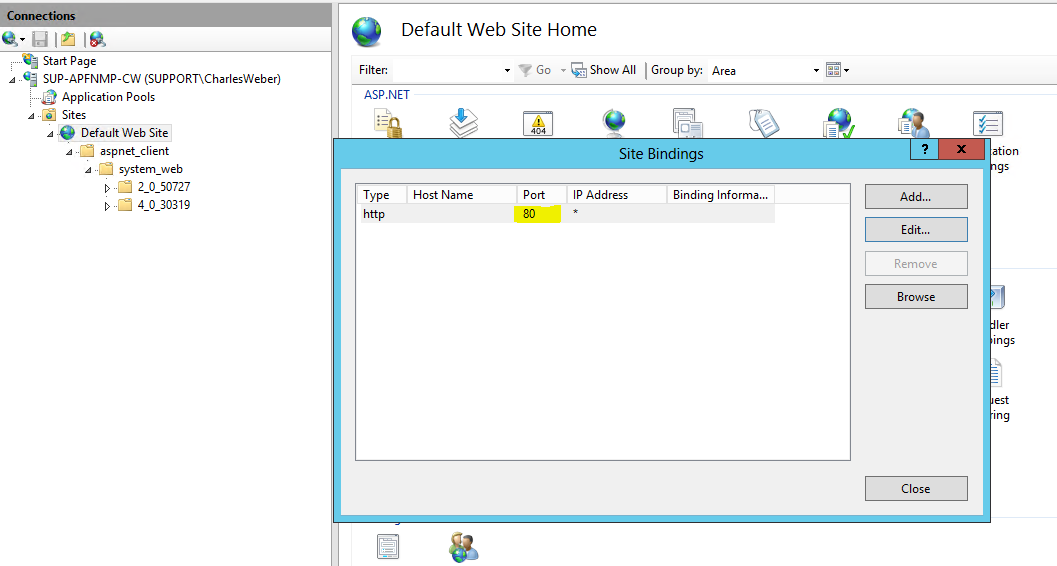Click the Type column header
The height and width of the screenshot is (566, 1057).
click(382, 195)
